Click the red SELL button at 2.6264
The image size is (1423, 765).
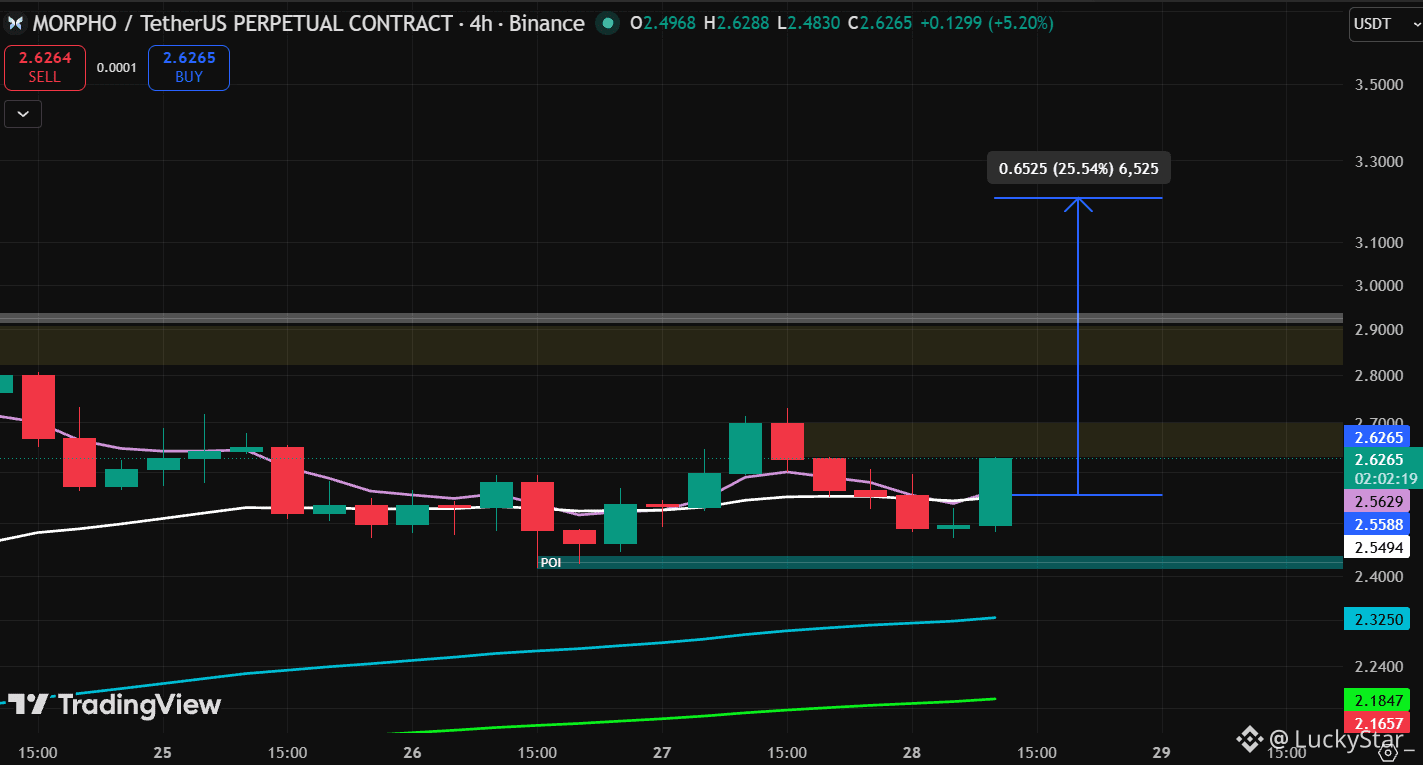pyautogui.click(x=44, y=68)
